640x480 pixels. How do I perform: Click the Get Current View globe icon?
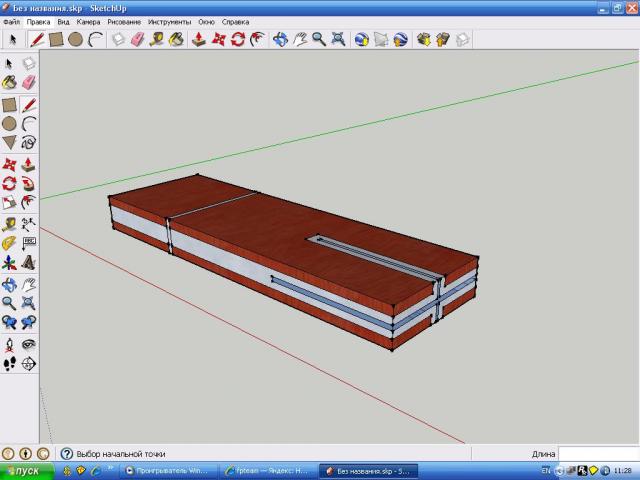pyautogui.click(x=362, y=40)
